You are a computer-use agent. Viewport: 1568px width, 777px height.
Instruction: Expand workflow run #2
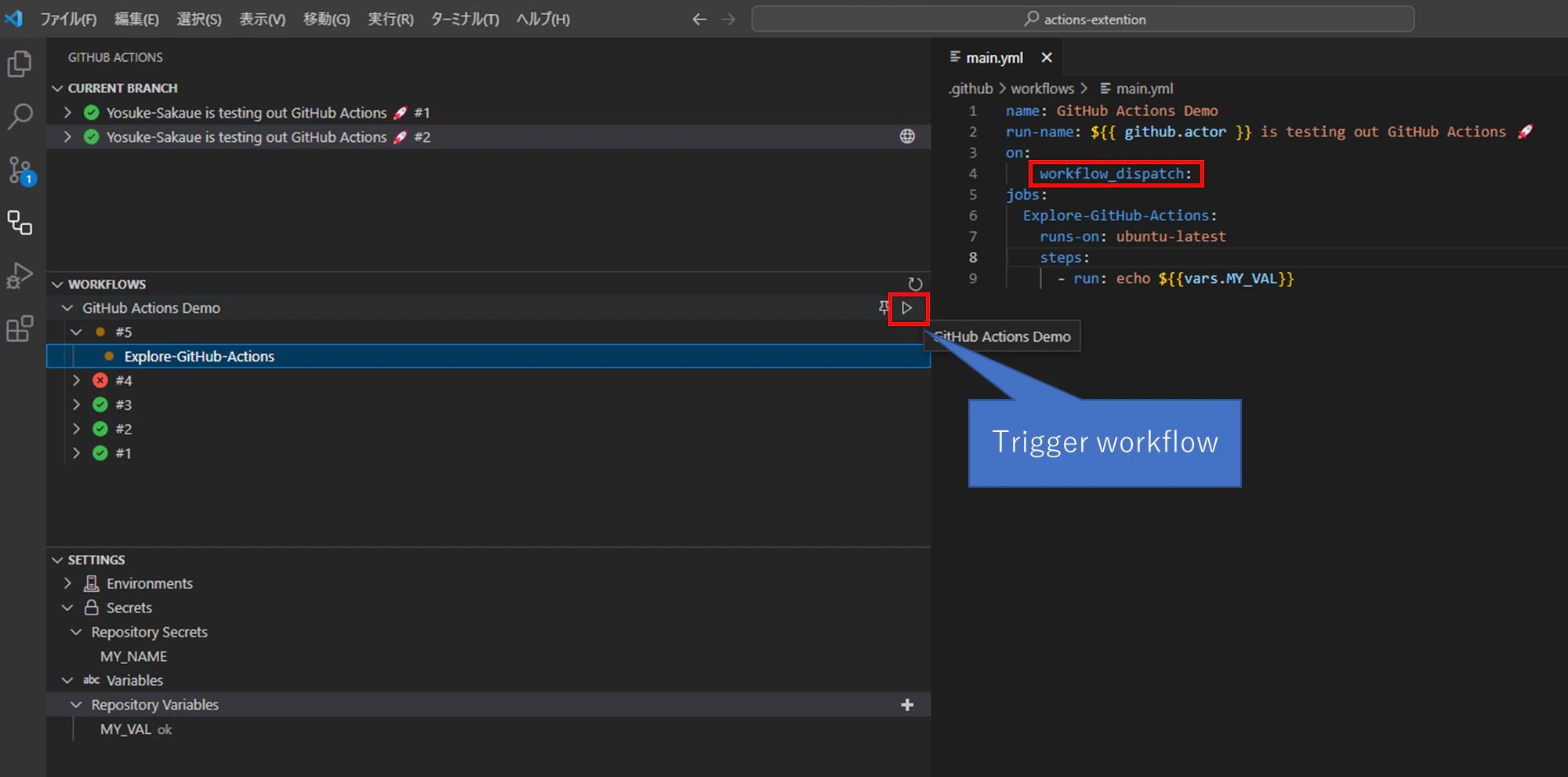(76, 429)
